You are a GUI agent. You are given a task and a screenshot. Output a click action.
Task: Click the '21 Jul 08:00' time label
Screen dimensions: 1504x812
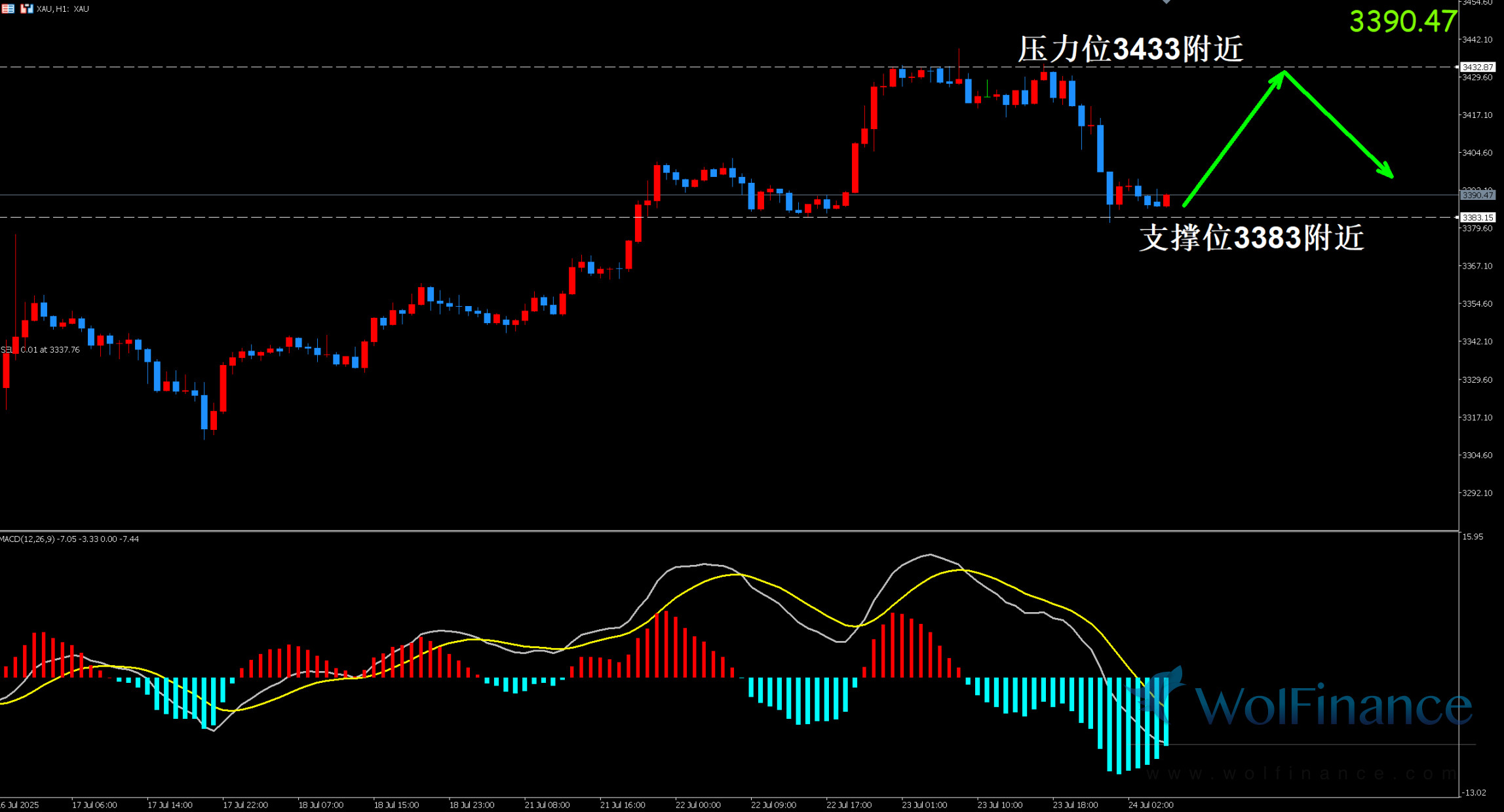[x=547, y=805]
